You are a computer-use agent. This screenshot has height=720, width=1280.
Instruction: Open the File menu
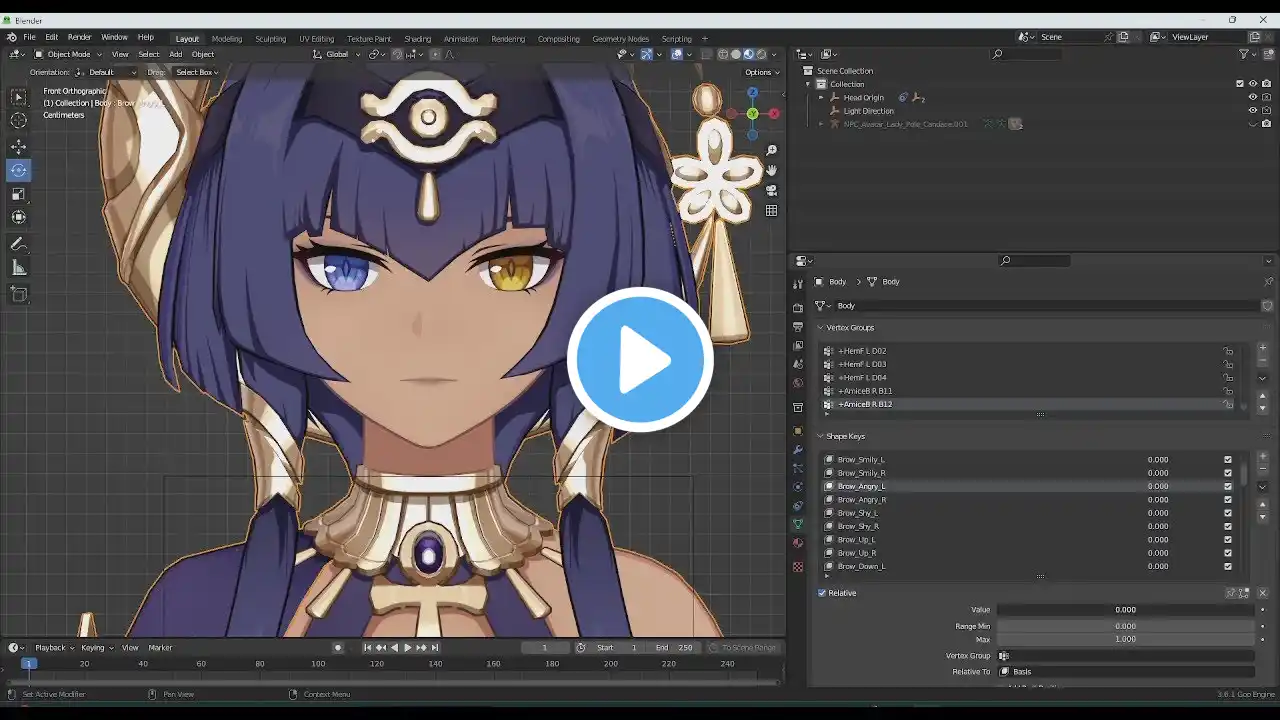[x=30, y=37]
